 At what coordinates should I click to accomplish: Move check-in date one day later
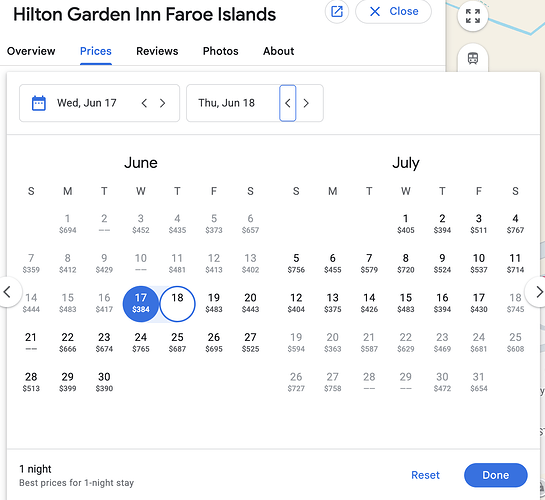click(x=162, y=103)
